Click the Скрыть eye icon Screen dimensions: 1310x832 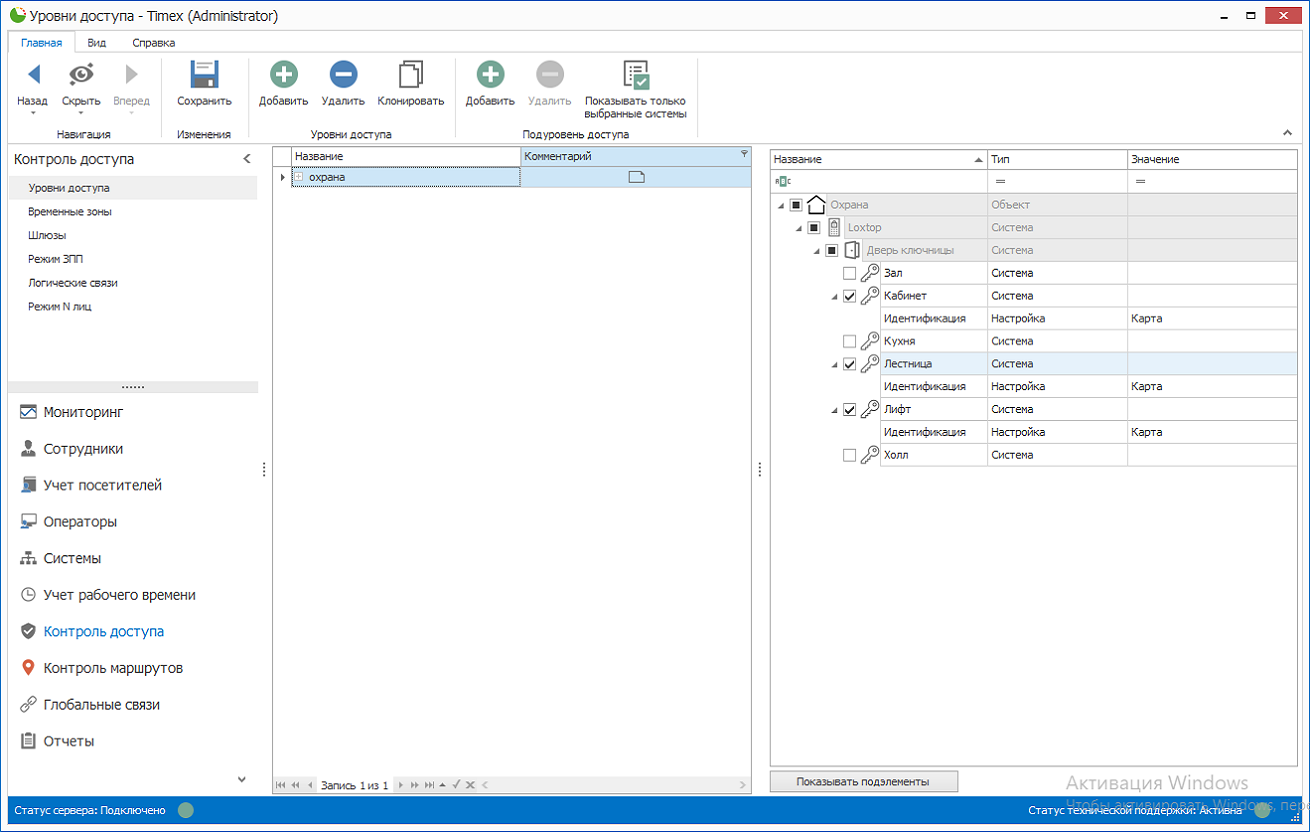point(81,75)
